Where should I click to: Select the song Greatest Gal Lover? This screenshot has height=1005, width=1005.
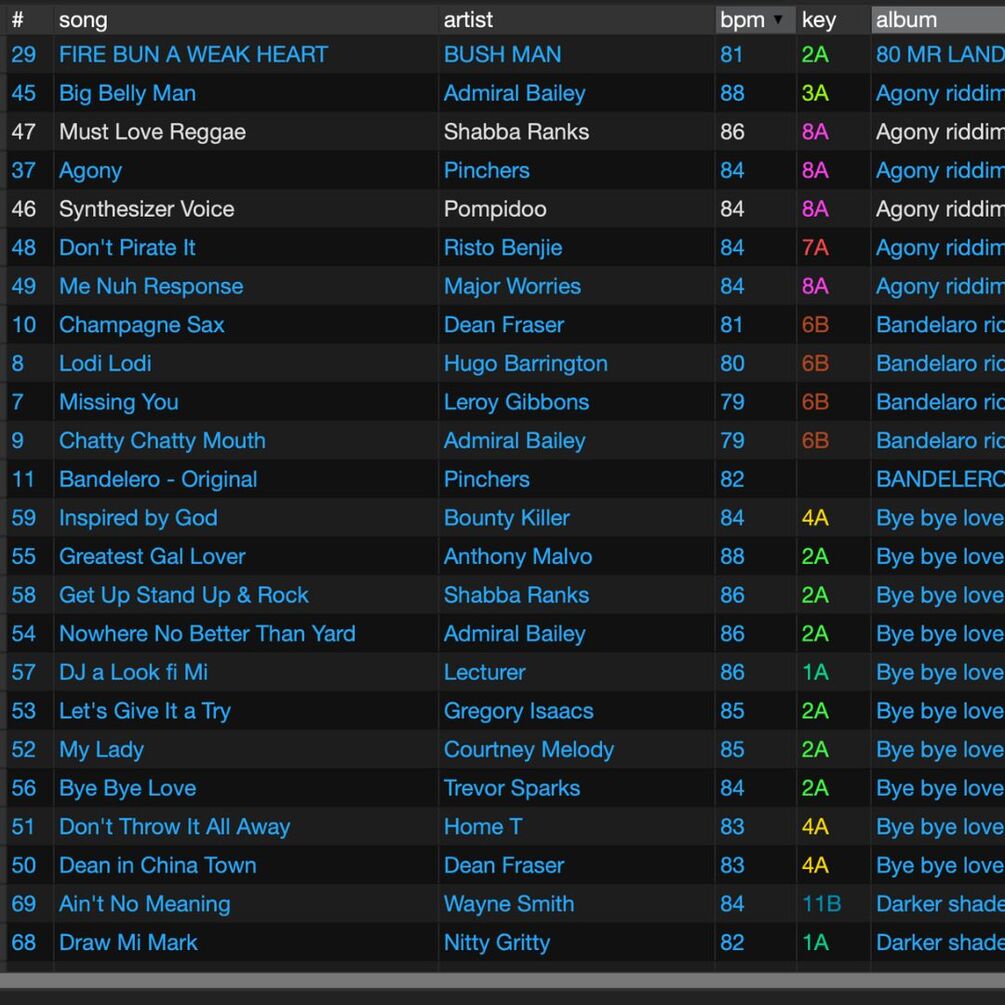[x=153, y=556]
